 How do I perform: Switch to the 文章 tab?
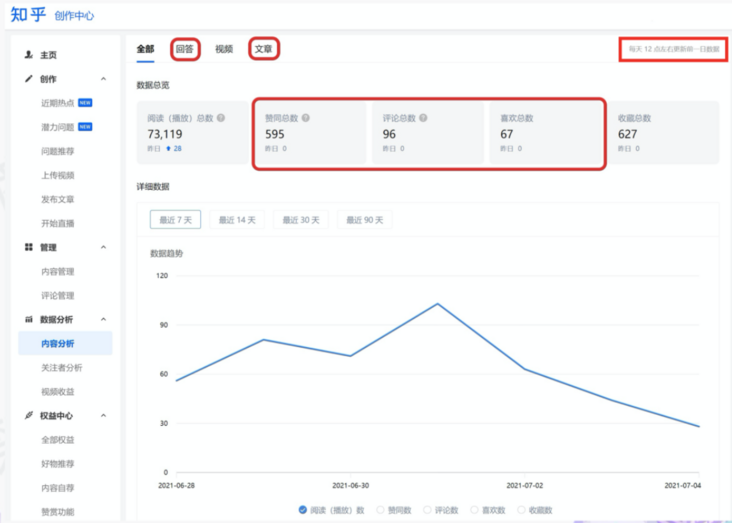(x=263, y=49)
